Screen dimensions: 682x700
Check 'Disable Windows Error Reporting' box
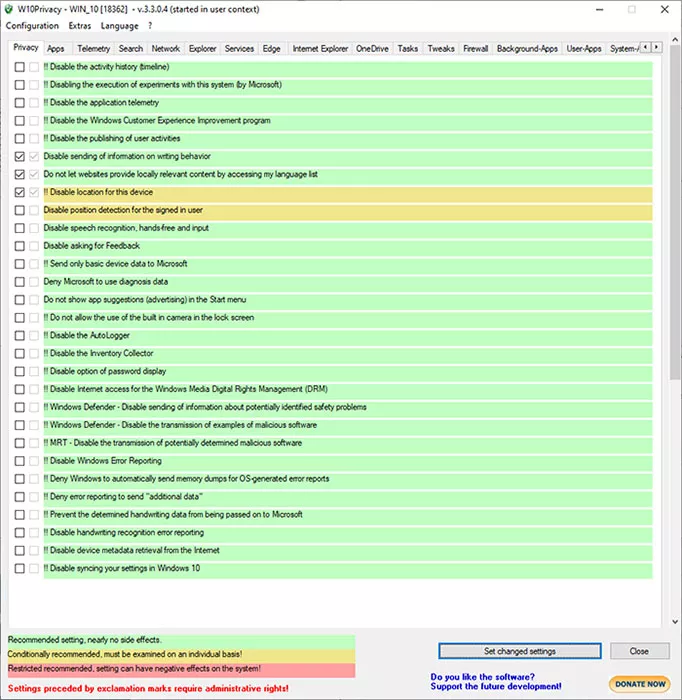20,461
